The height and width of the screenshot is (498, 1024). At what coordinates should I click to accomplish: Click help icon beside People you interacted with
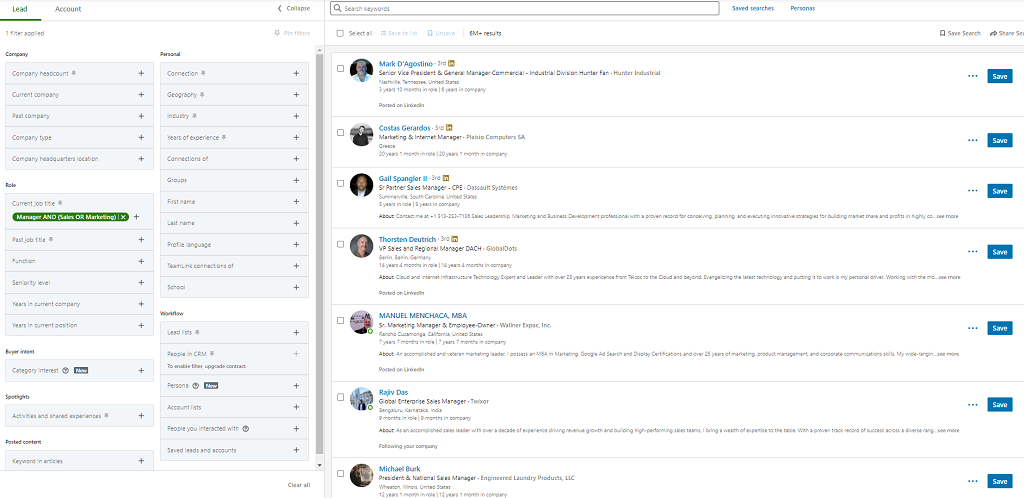[x=246, y=429]
